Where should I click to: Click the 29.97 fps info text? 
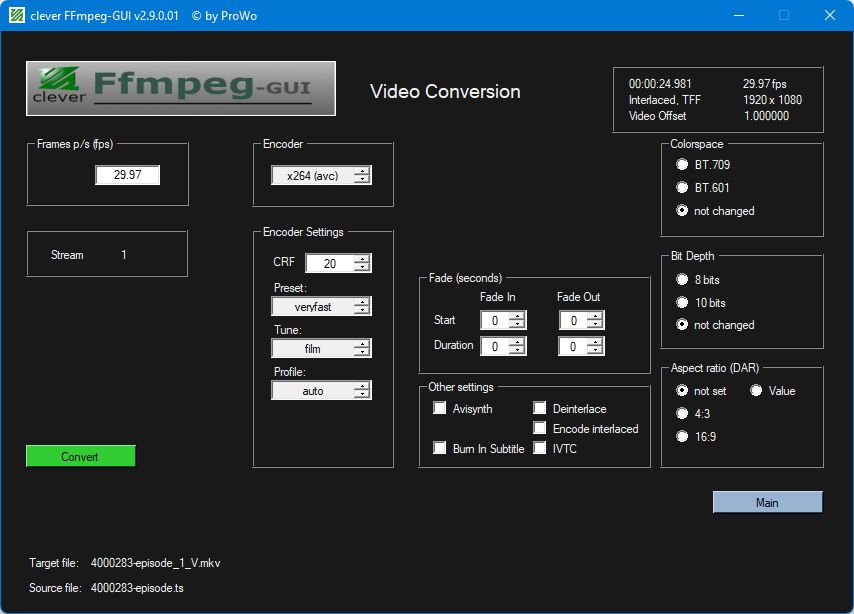(765, 84)
